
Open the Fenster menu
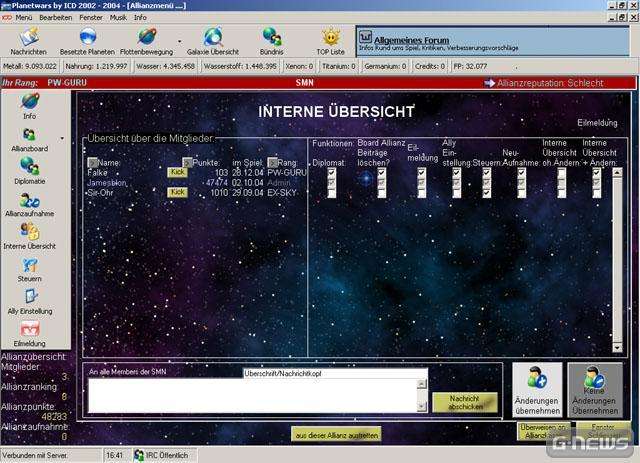tap(91, 18)
